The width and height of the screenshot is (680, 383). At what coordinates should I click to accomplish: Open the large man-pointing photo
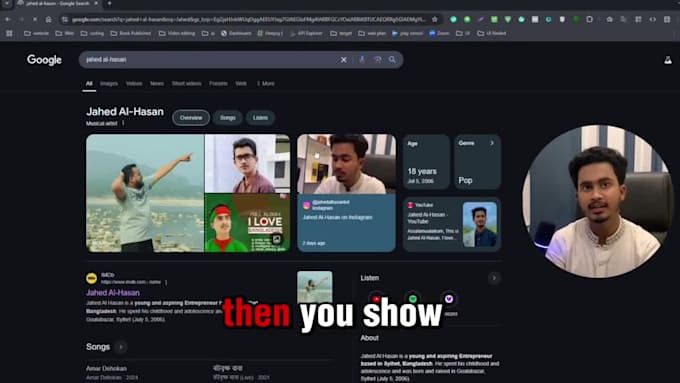click(x=145, y=193)
